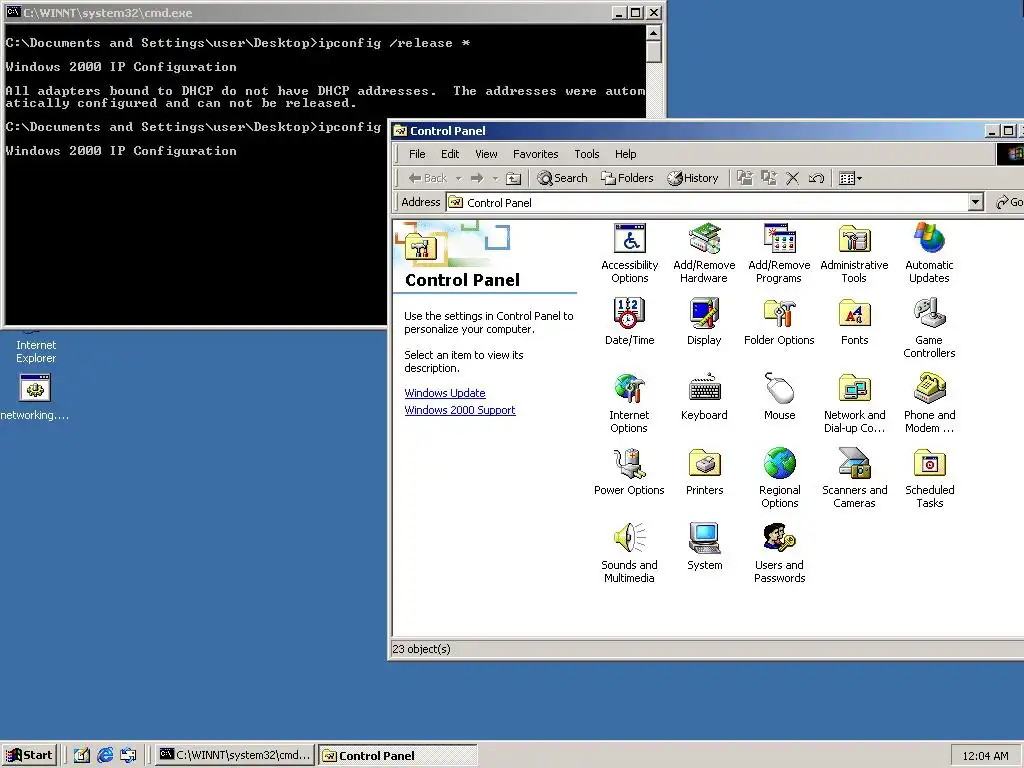Open the Fonts folder
Viewport: 1024px width, 768px height.
854,321
